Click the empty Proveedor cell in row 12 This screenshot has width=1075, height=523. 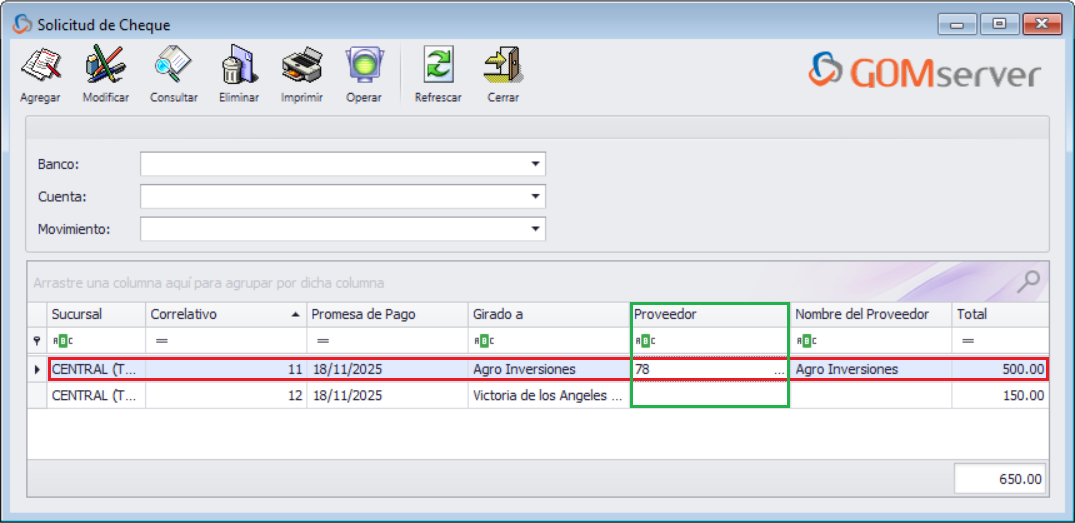(x=710, y=396)
